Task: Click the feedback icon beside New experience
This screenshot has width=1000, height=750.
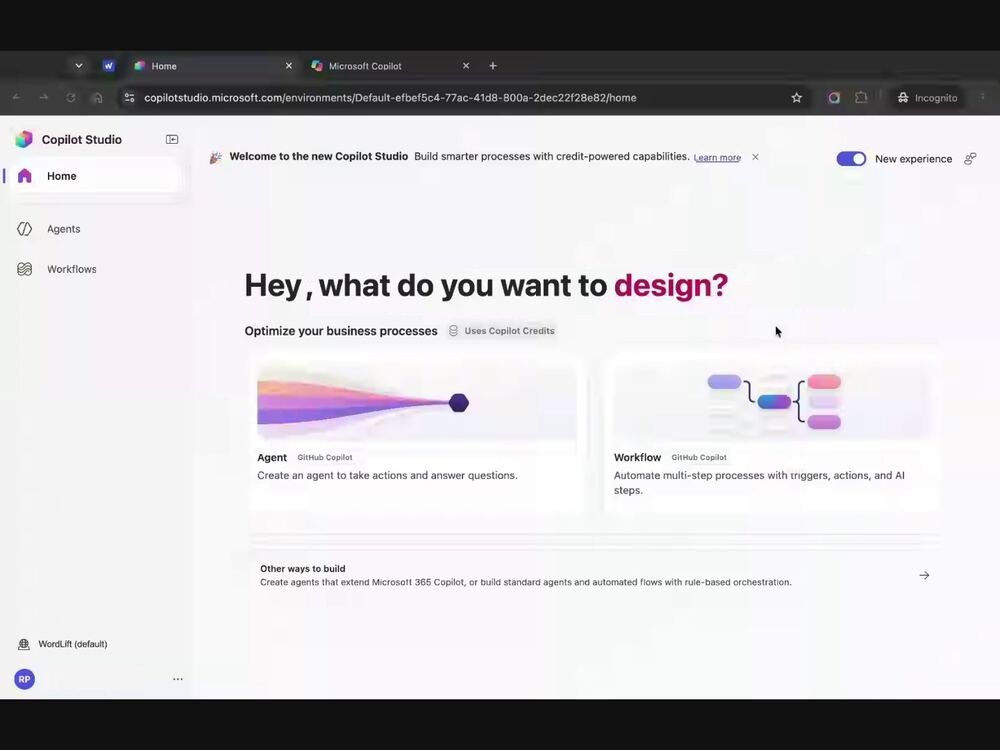Action: [x=970, y=159]
